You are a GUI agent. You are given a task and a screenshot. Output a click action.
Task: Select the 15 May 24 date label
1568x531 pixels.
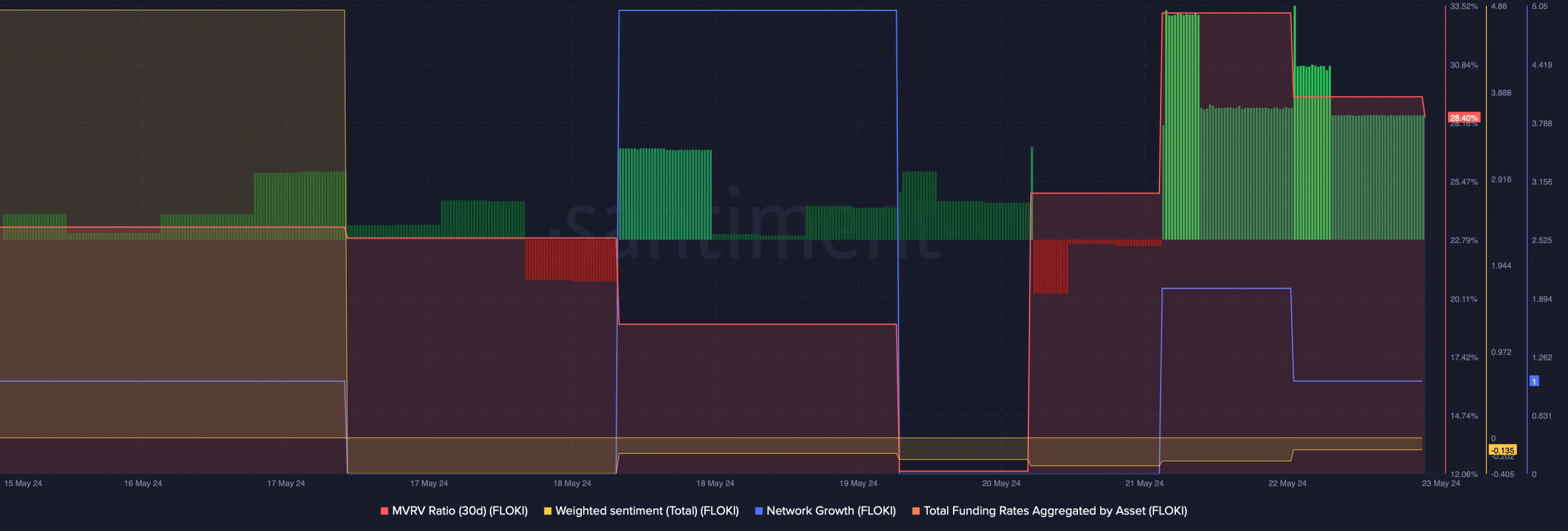[x=23, y=483]
